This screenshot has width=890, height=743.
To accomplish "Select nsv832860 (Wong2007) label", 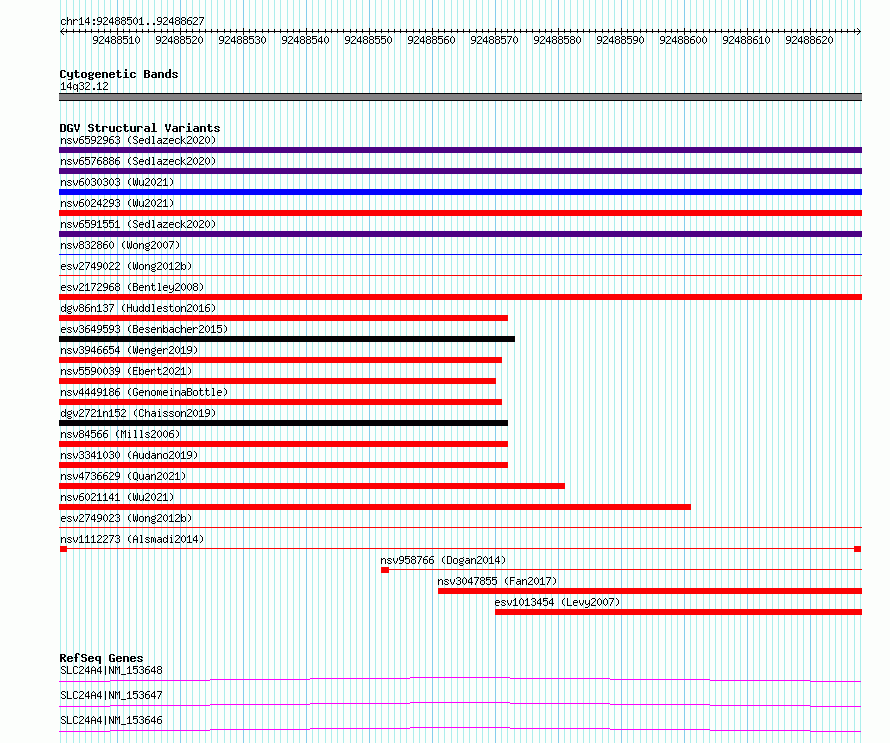I will click(120, 245).
